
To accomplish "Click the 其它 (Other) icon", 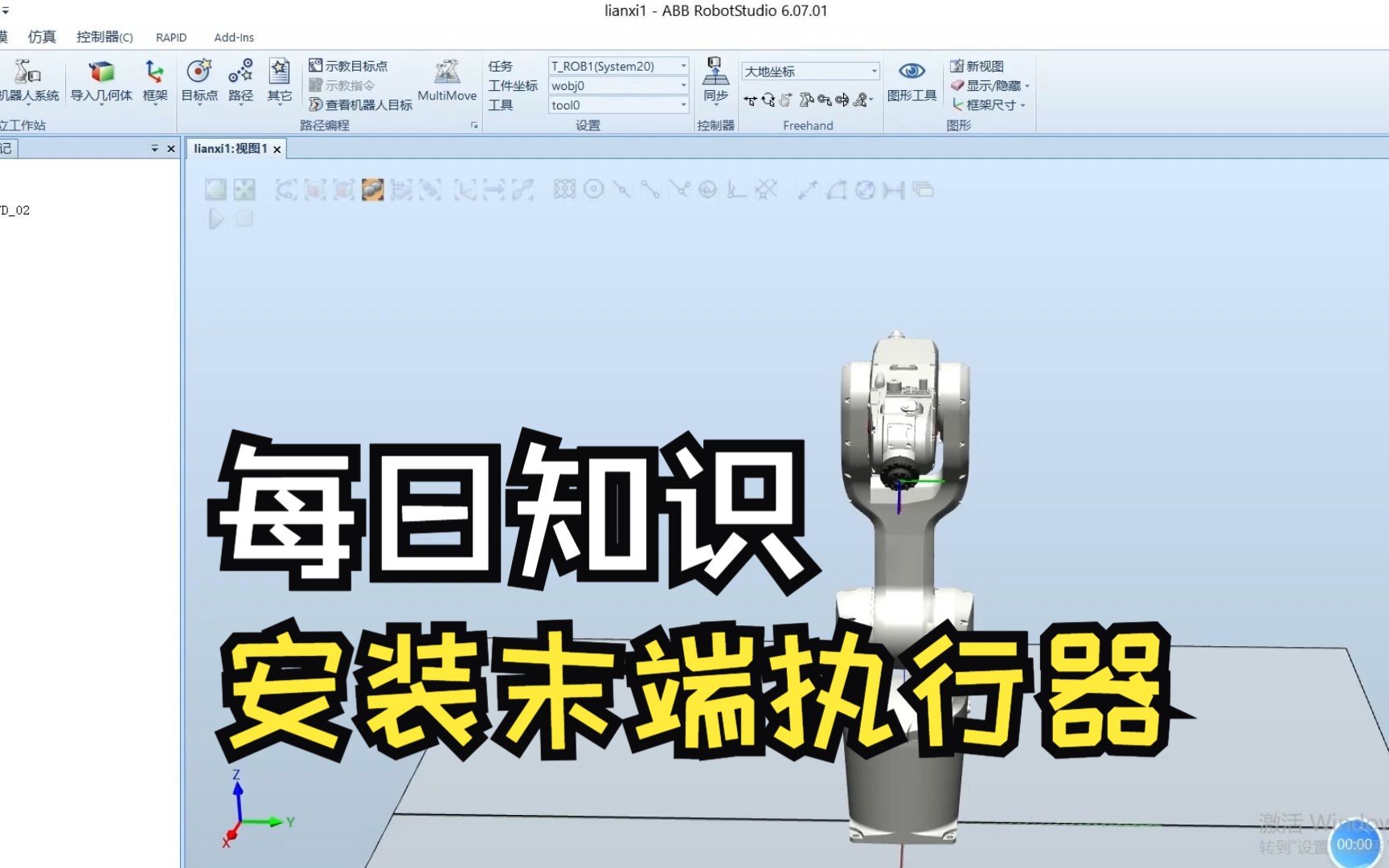I will (x=279, y=80).
